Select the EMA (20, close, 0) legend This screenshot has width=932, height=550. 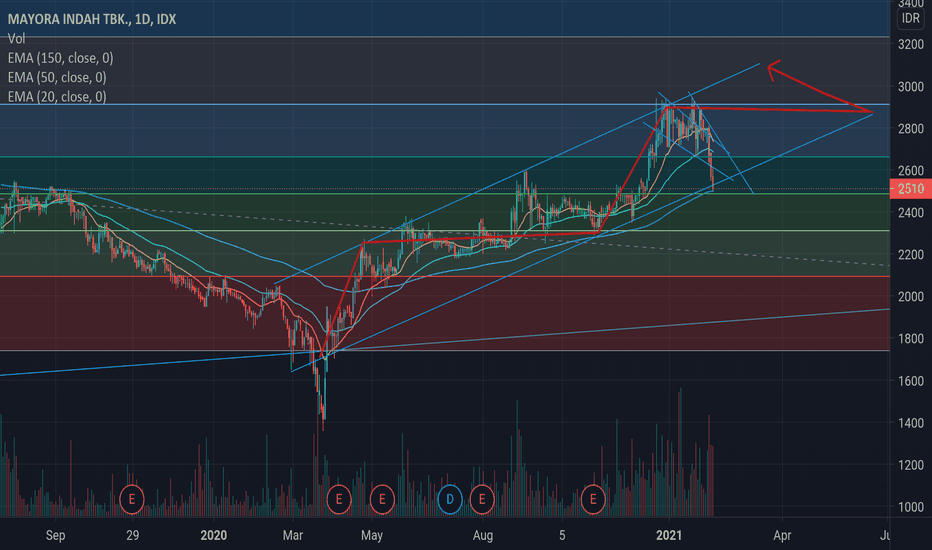(57, 96)
